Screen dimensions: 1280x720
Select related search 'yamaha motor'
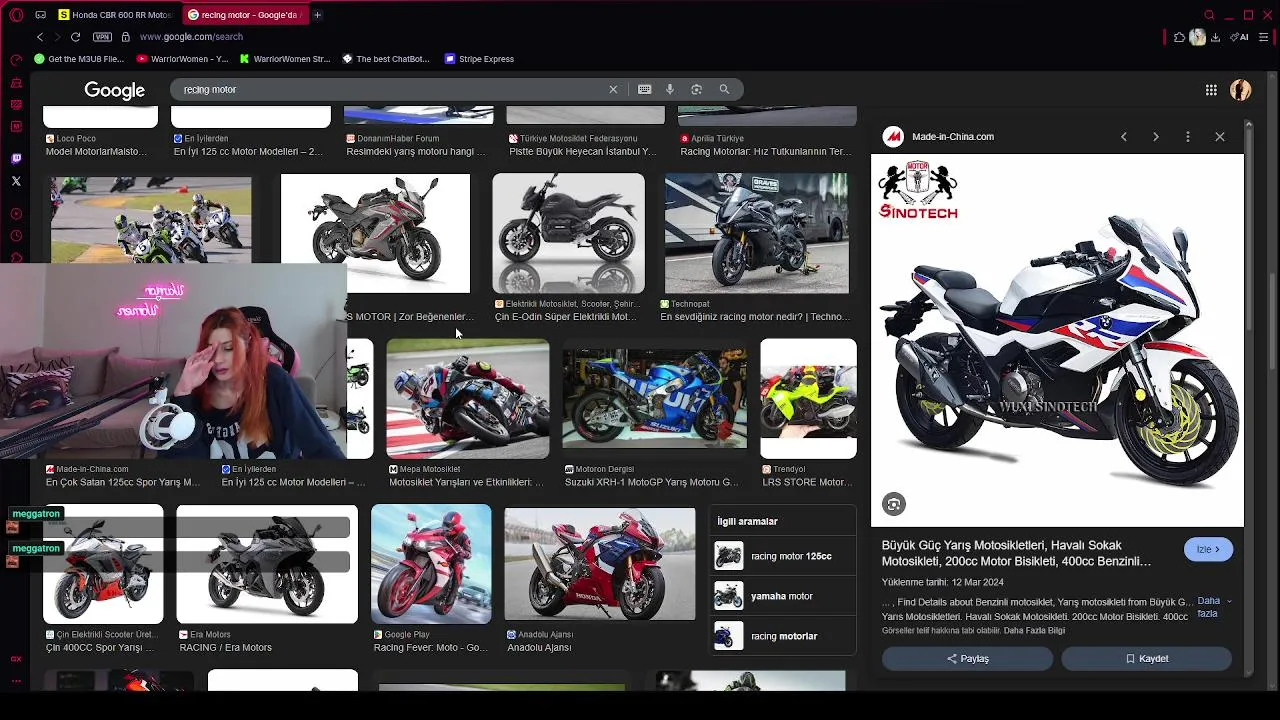[x=783, y=596]
